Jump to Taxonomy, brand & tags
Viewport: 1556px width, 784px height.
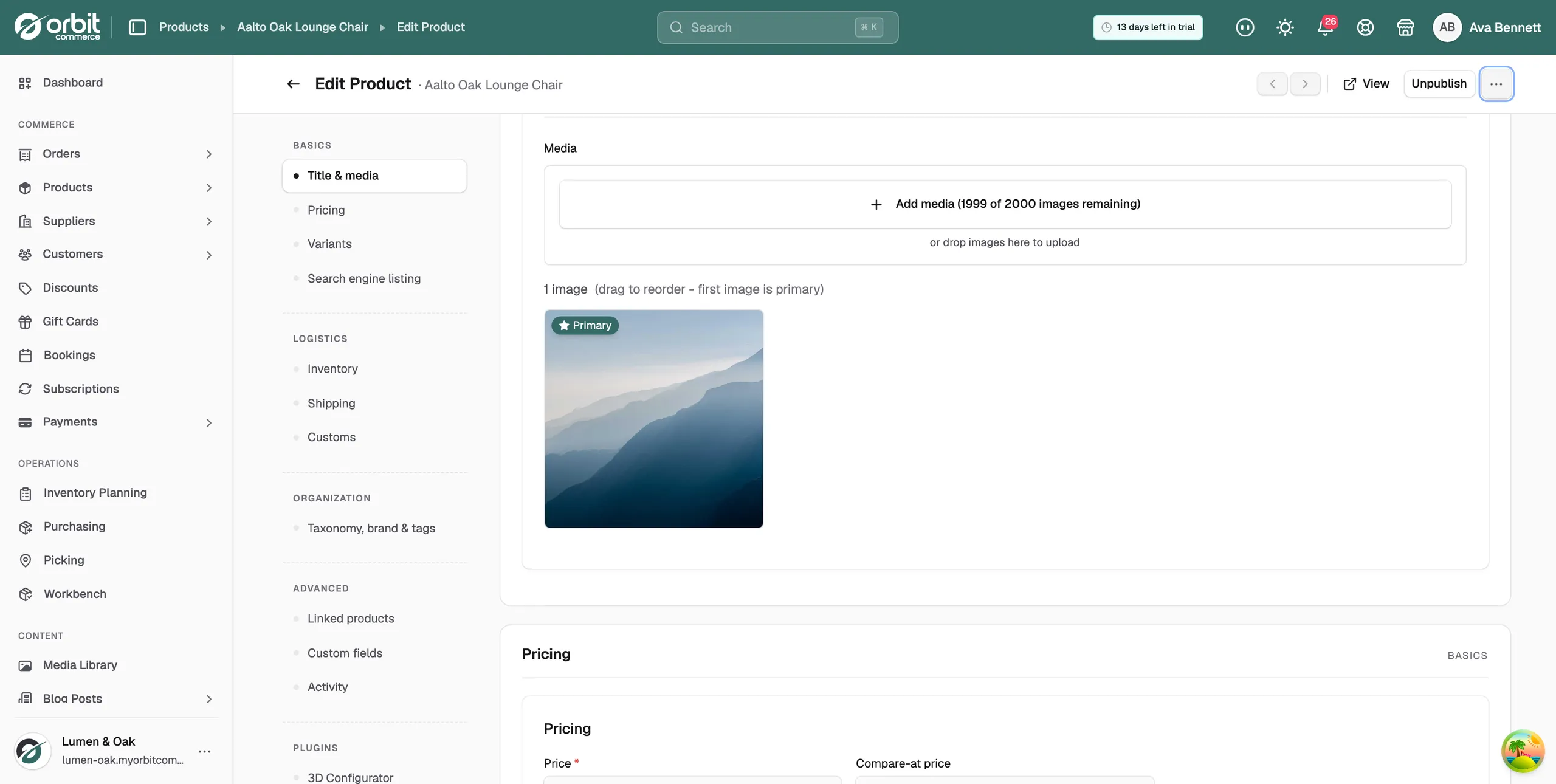371,528
